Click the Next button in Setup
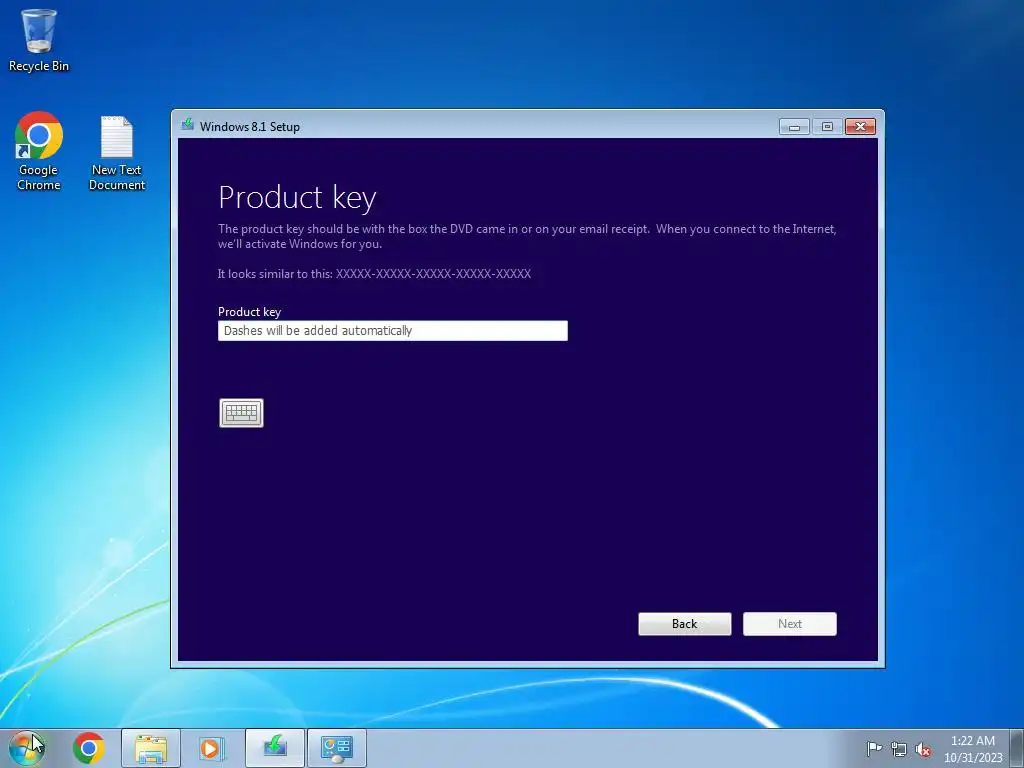Image resolution: width=1024 pixels, height=768 pixels. [790, 624]
